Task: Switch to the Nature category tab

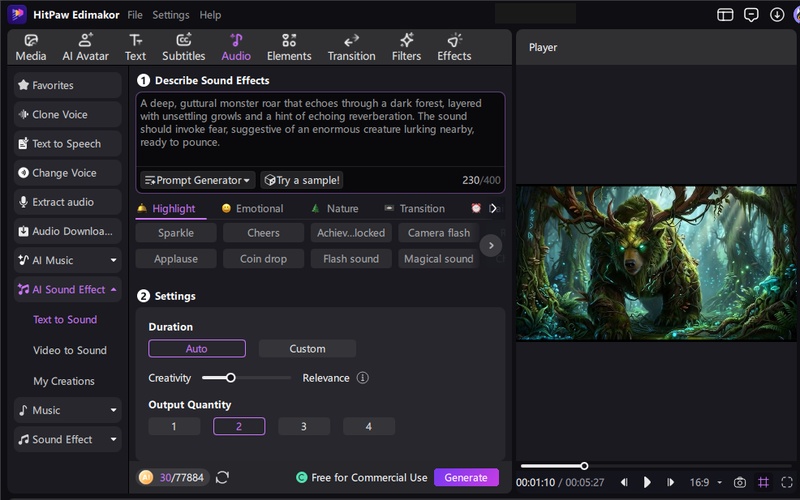Action: point(335,208)
